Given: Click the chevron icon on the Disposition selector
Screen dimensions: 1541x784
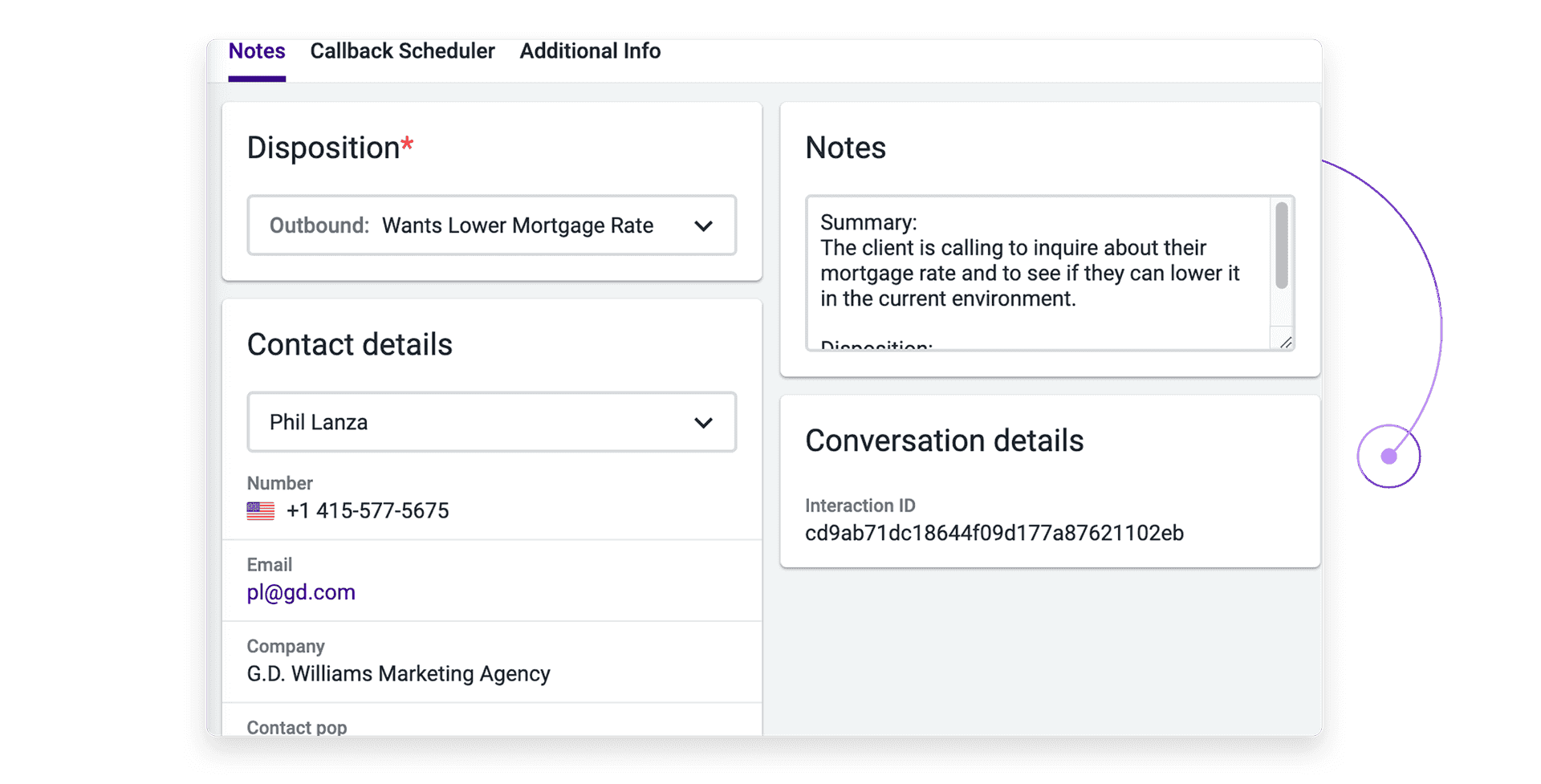Looking at the screenshot, I should click(x=704, y=225).
